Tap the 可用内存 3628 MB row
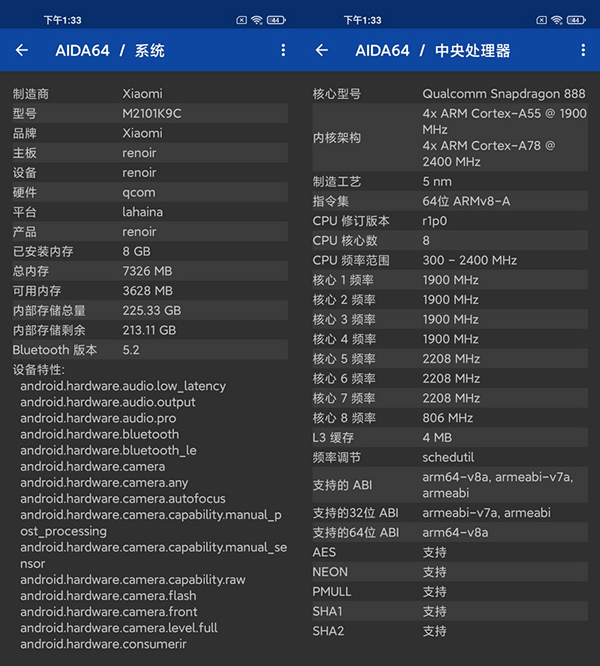The height and width of the screenshot is (666, 600). click(150, 290)
